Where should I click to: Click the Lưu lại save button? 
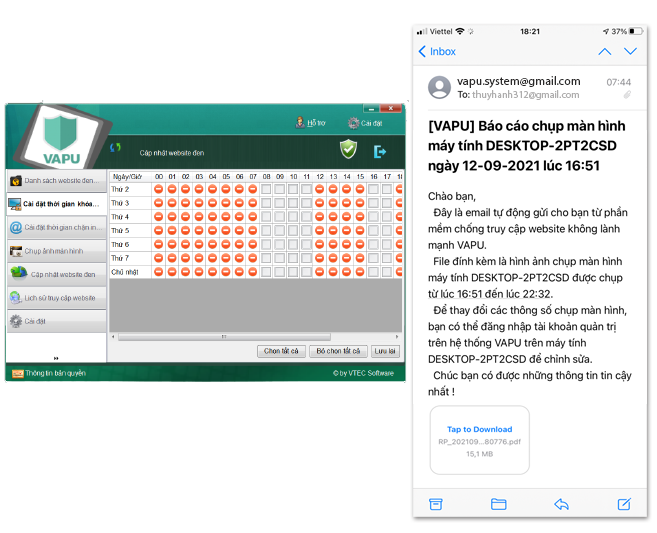pyautogui.click(x=385, y=352)
